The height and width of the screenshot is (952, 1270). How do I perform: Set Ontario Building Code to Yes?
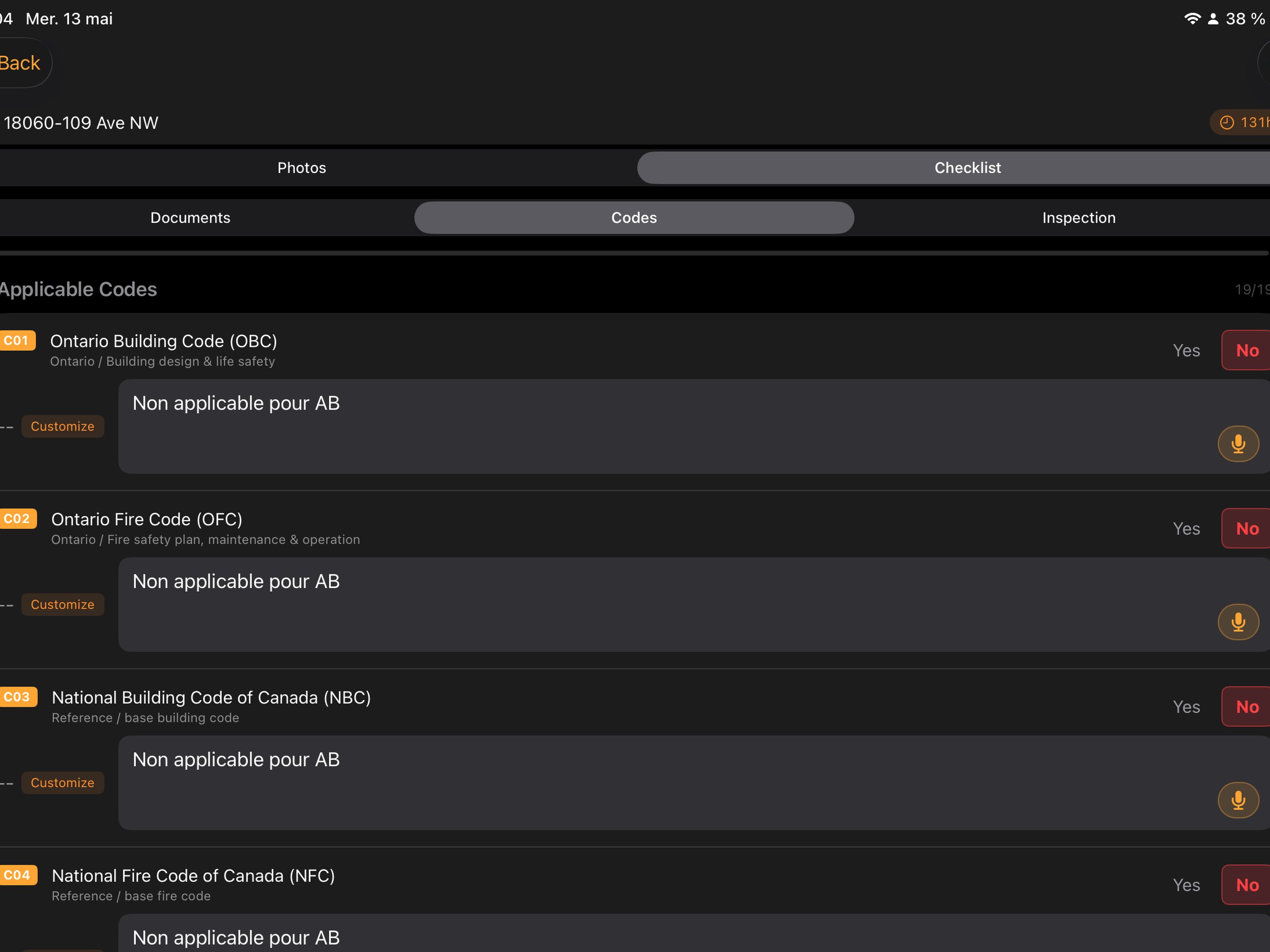[x=1186, y=350]
